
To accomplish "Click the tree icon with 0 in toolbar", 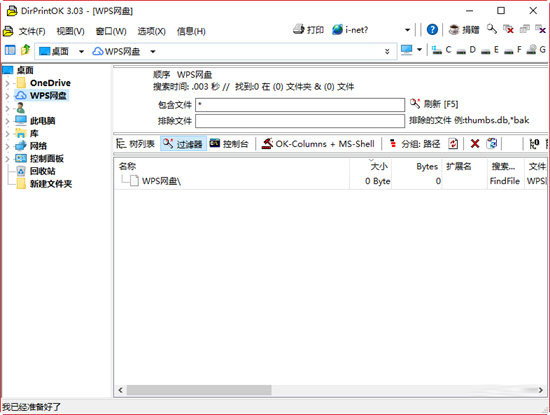I will [x=534, y=143].
